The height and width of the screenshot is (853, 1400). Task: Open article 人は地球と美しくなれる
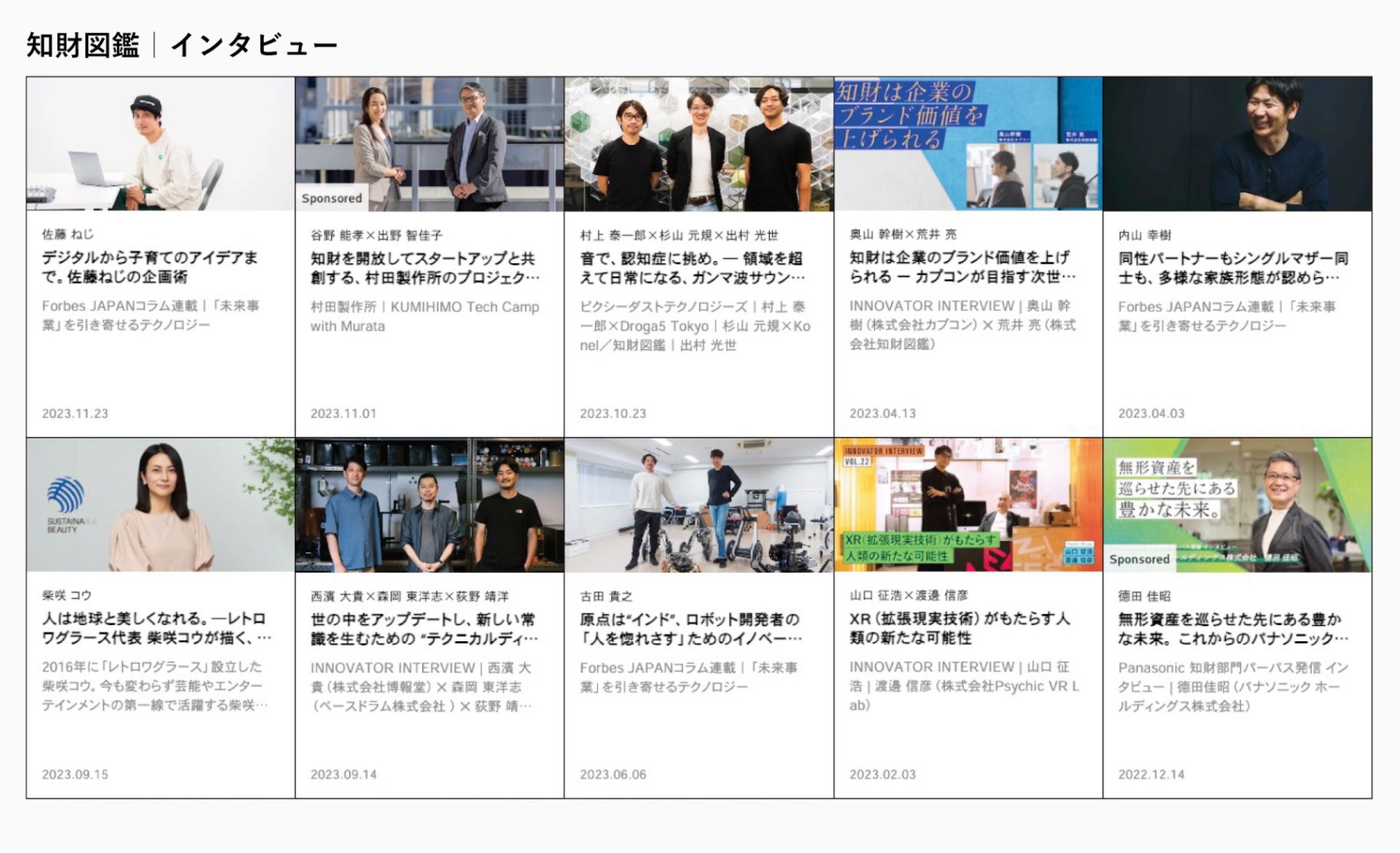(x=157, y=628)
